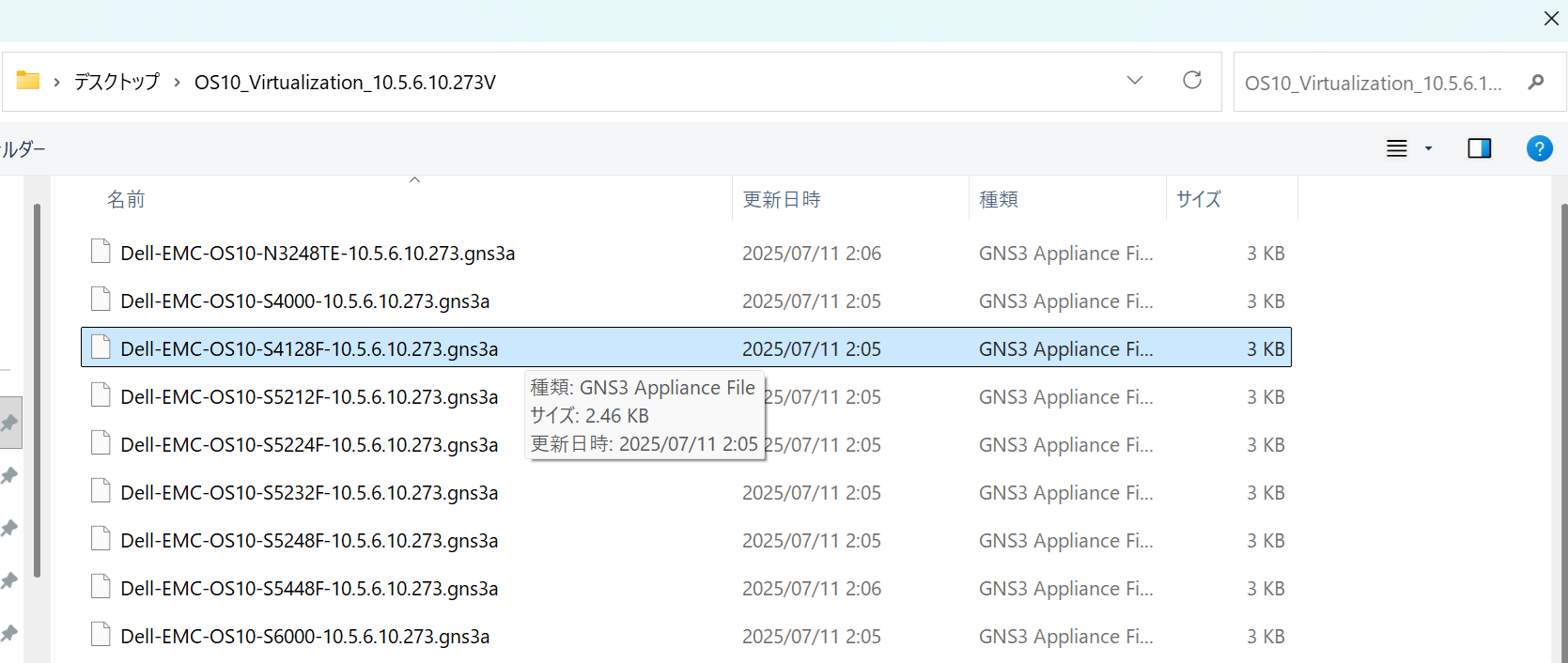The width and height of the screenshot is (1568, 663).
Task: Select the Dell-EMC-OS10-N3248TE gns3a file name
Action: pyautogui.click(x=318, y=254)
